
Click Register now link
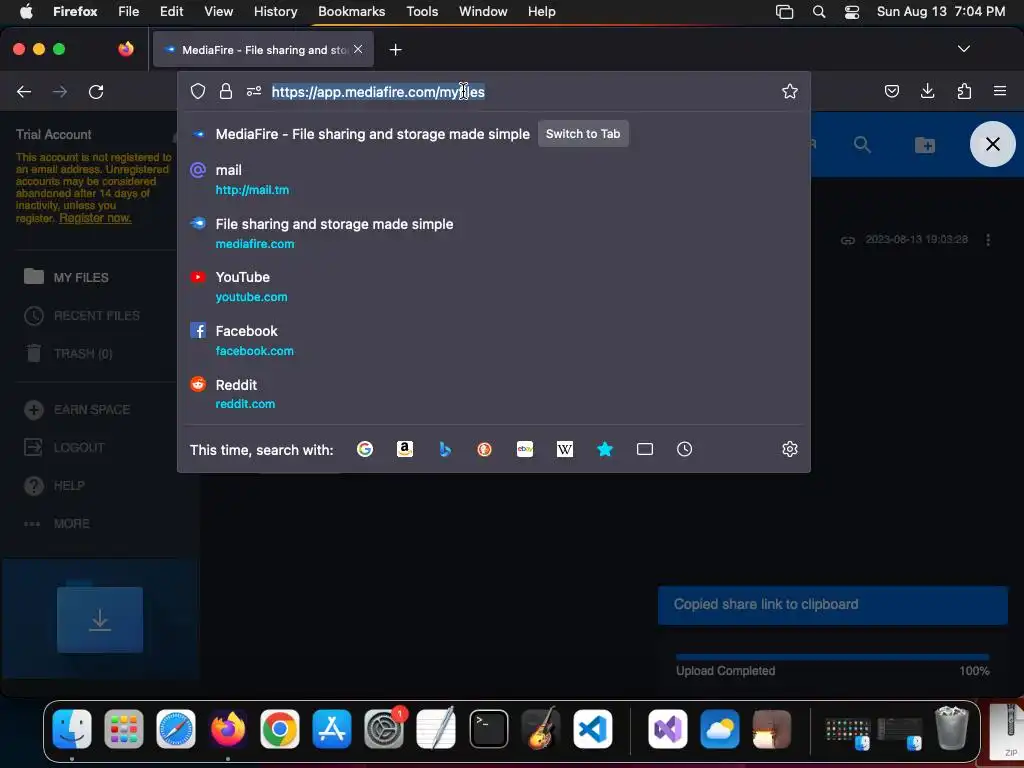tap(95, 218)
